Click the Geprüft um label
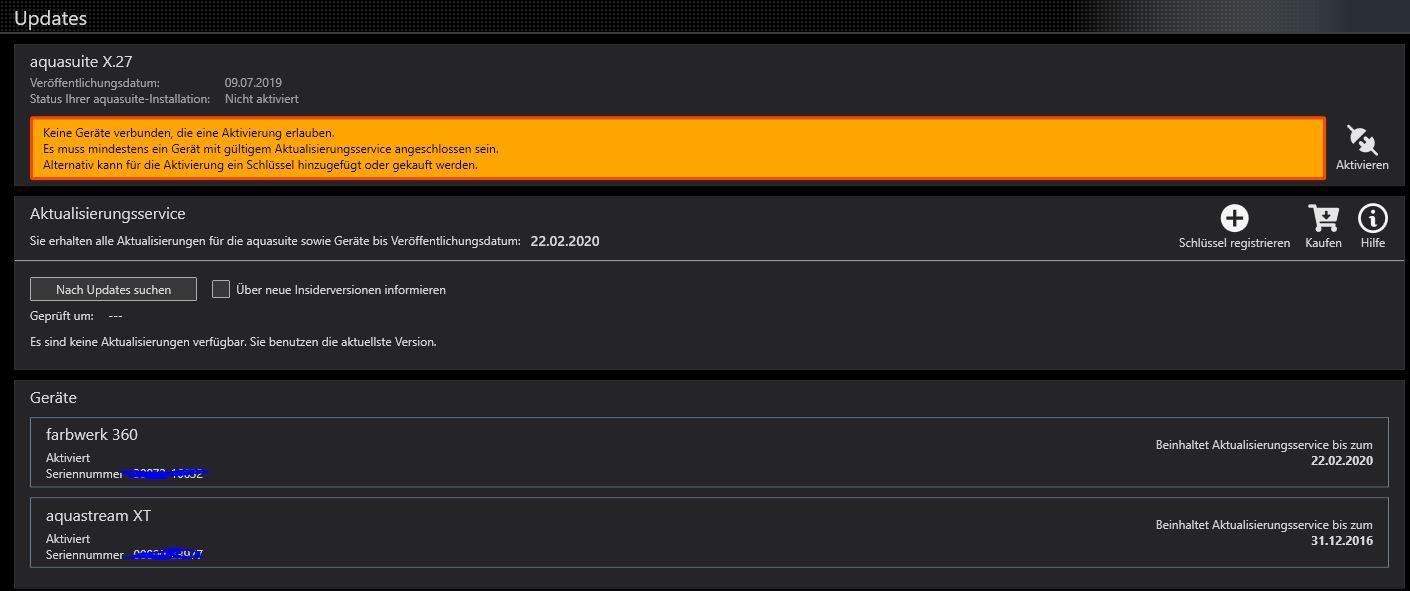Image resolution: width=1410 pixels, height=591 pixels. coord(62,316)
